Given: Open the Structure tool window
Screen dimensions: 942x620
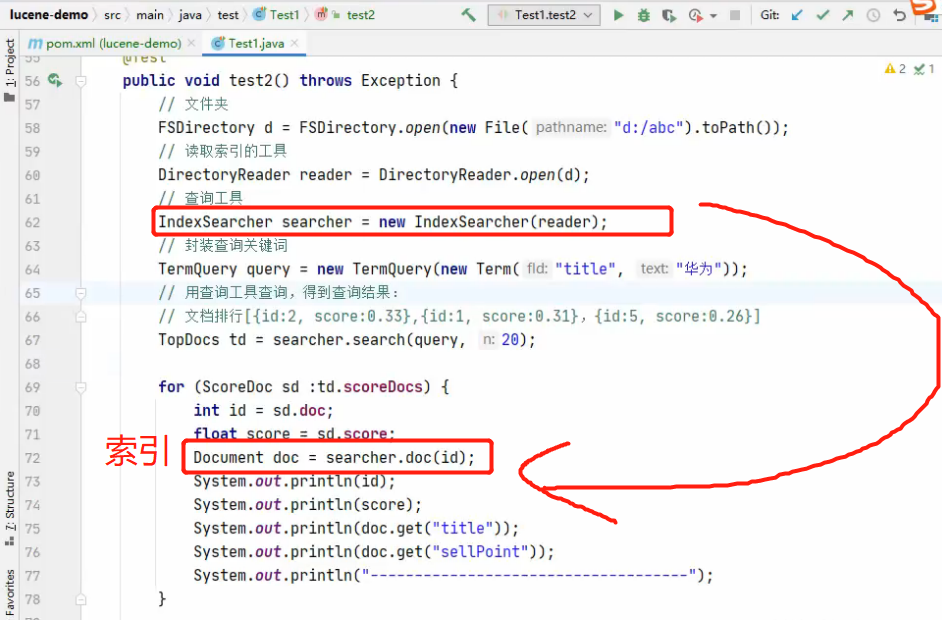Looking at the screenshot, I should 10,508.
